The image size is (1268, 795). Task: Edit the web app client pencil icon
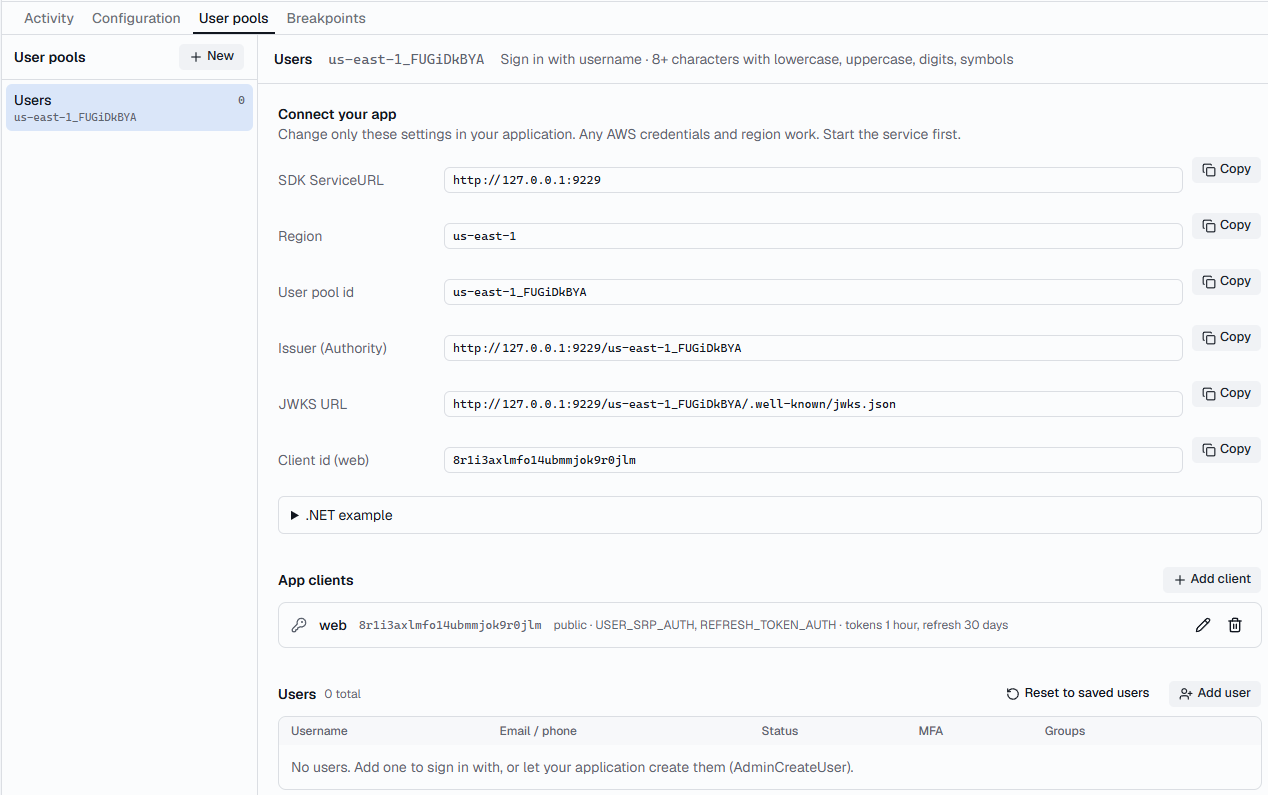pos(1203,625)
